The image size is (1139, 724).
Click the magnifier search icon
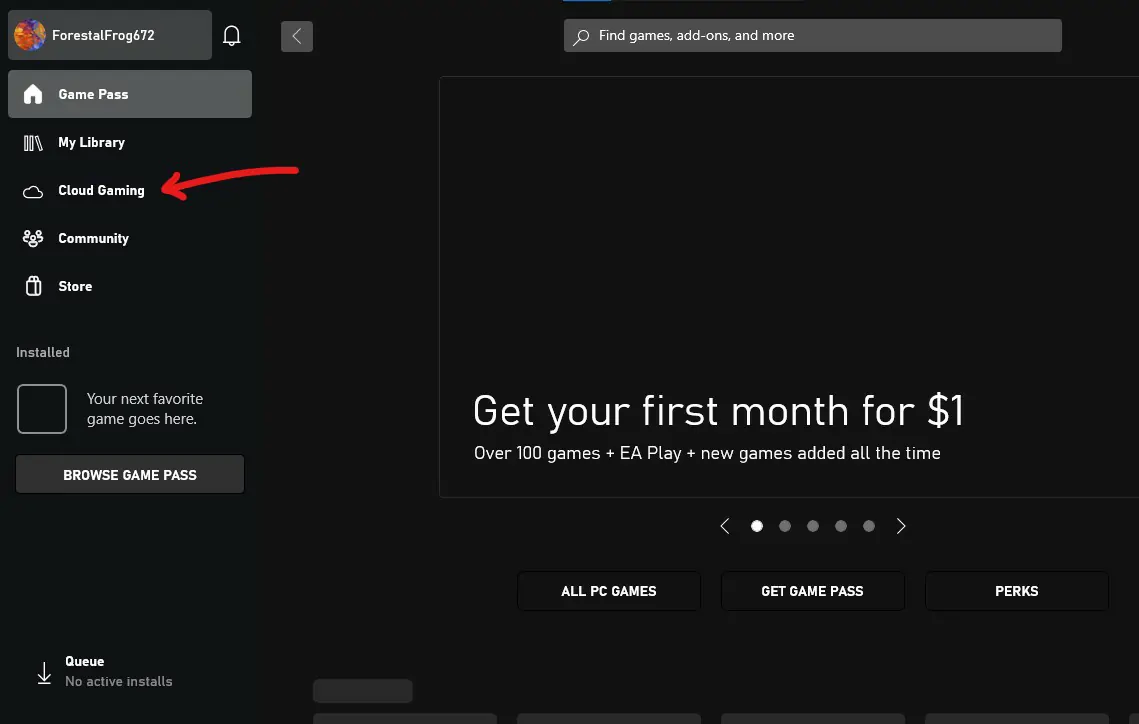(x=581, y=36)
